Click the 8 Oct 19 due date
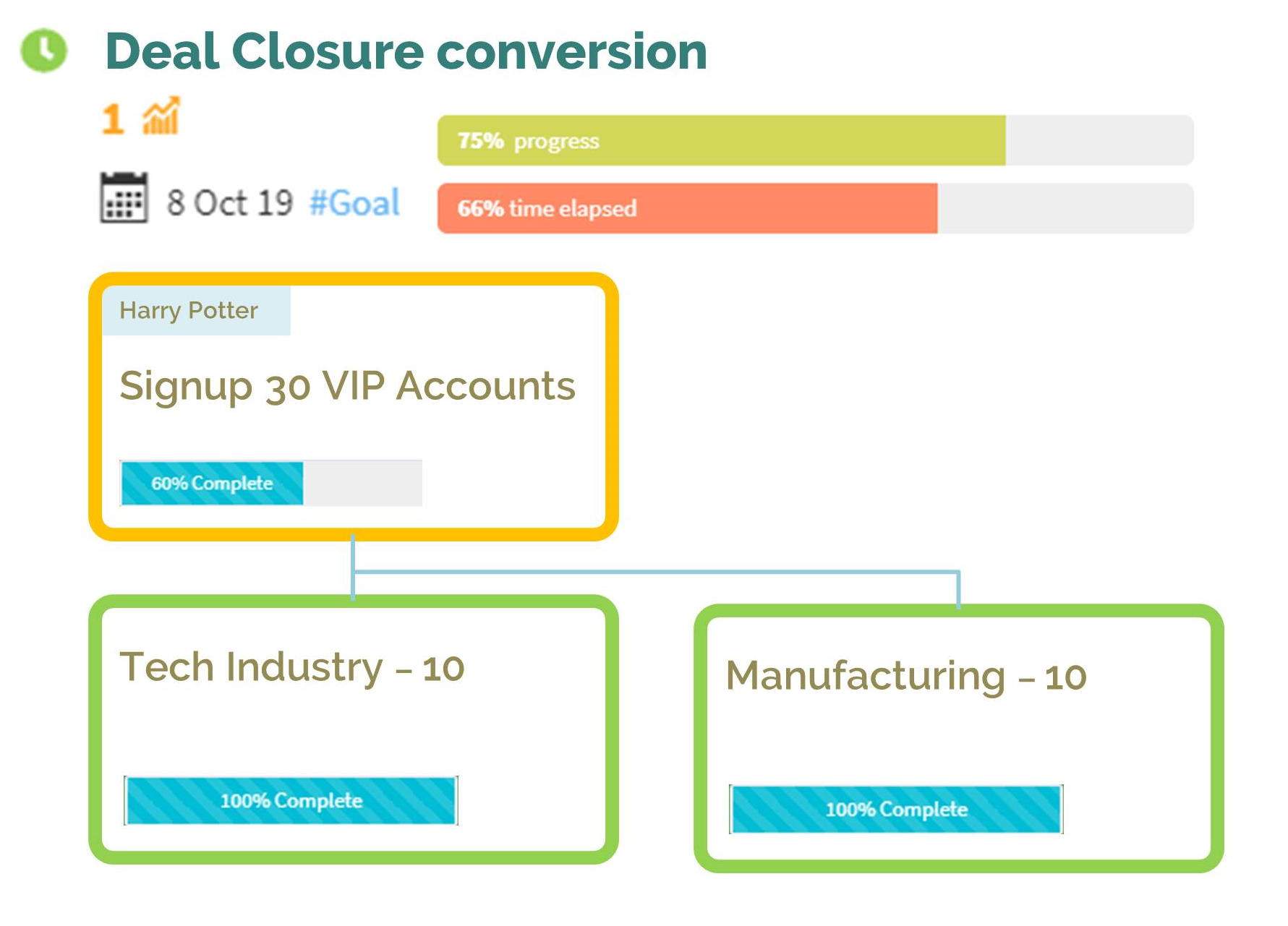 click(229, 202)
